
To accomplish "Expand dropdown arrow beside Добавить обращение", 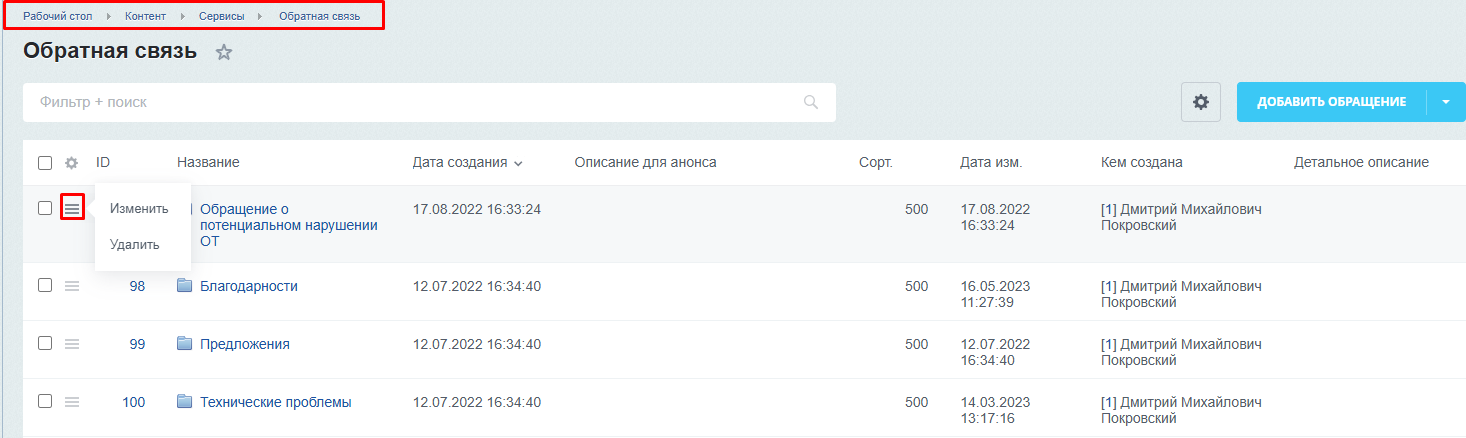I will point(1446,102).
